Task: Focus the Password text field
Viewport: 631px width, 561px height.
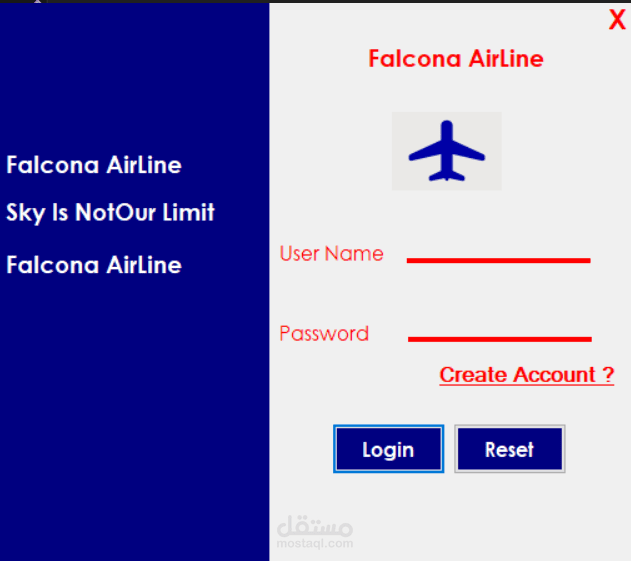Action: [499, 328]
